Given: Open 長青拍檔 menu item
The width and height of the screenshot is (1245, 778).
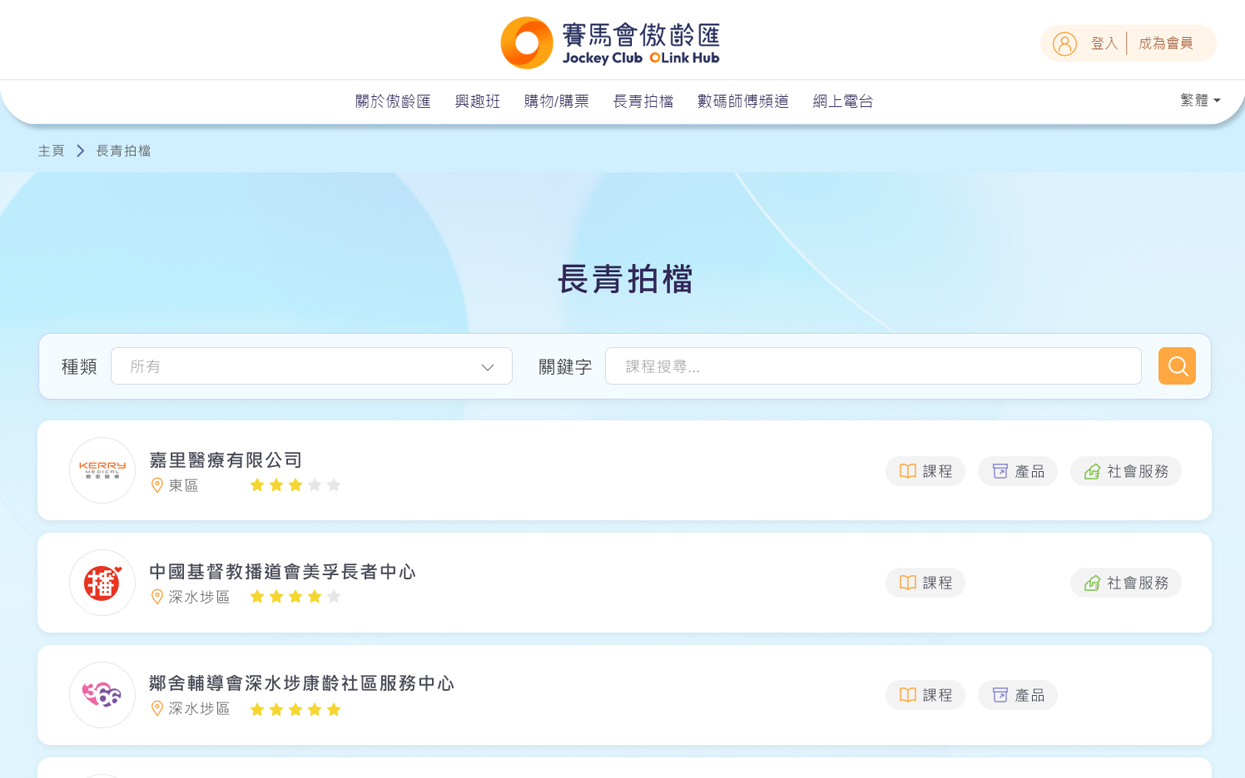Looking at the screenshot, I should coord(643,101).
